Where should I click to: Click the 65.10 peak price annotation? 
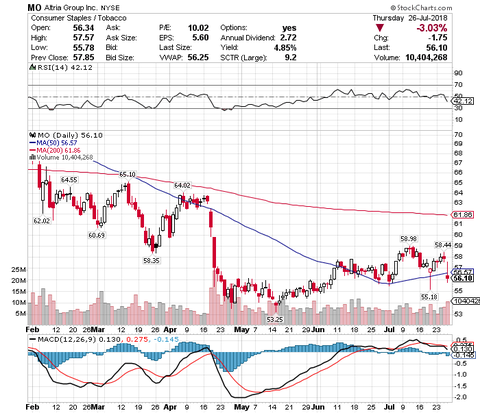point(127,174)
